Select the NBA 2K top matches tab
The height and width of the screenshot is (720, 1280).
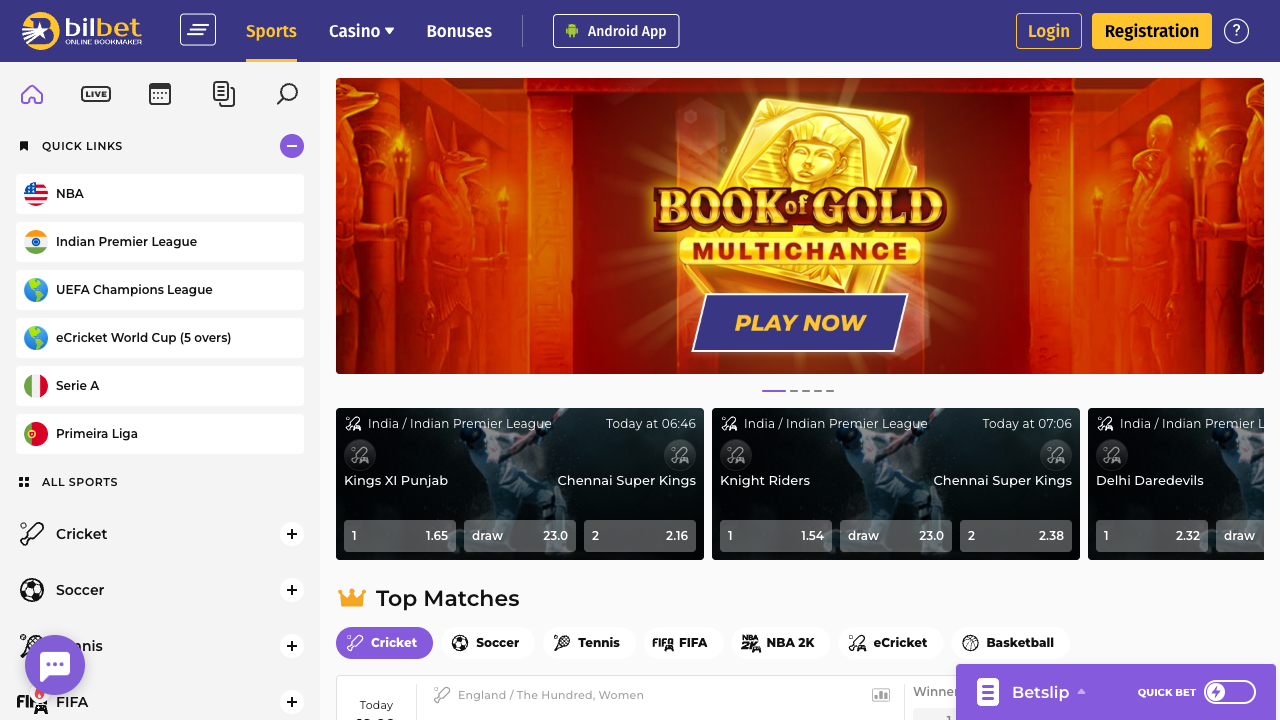coord(781,643)
